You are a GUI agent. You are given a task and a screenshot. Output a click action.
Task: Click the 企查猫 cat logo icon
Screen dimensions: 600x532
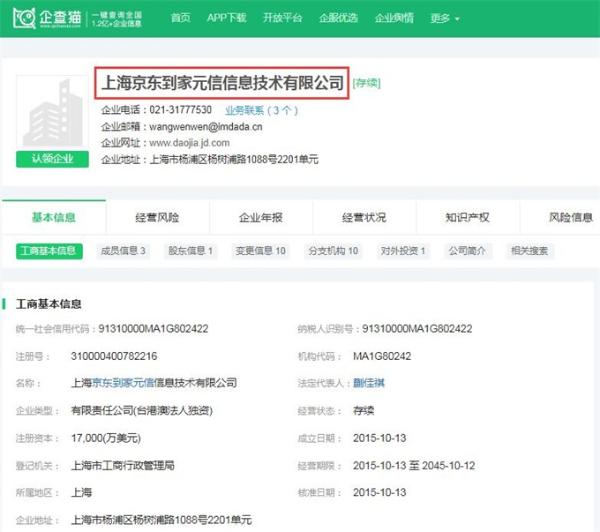(24, 18)
